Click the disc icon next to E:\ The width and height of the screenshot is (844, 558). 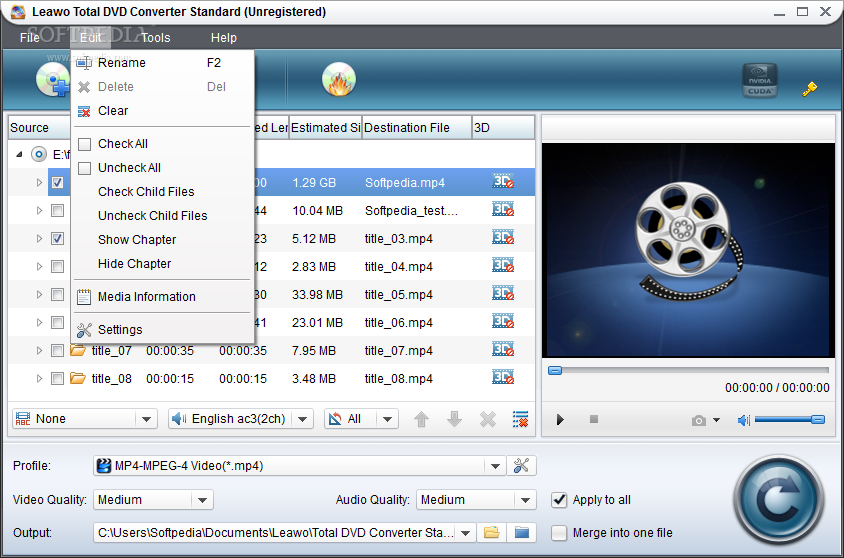click(x=38, y=154)
